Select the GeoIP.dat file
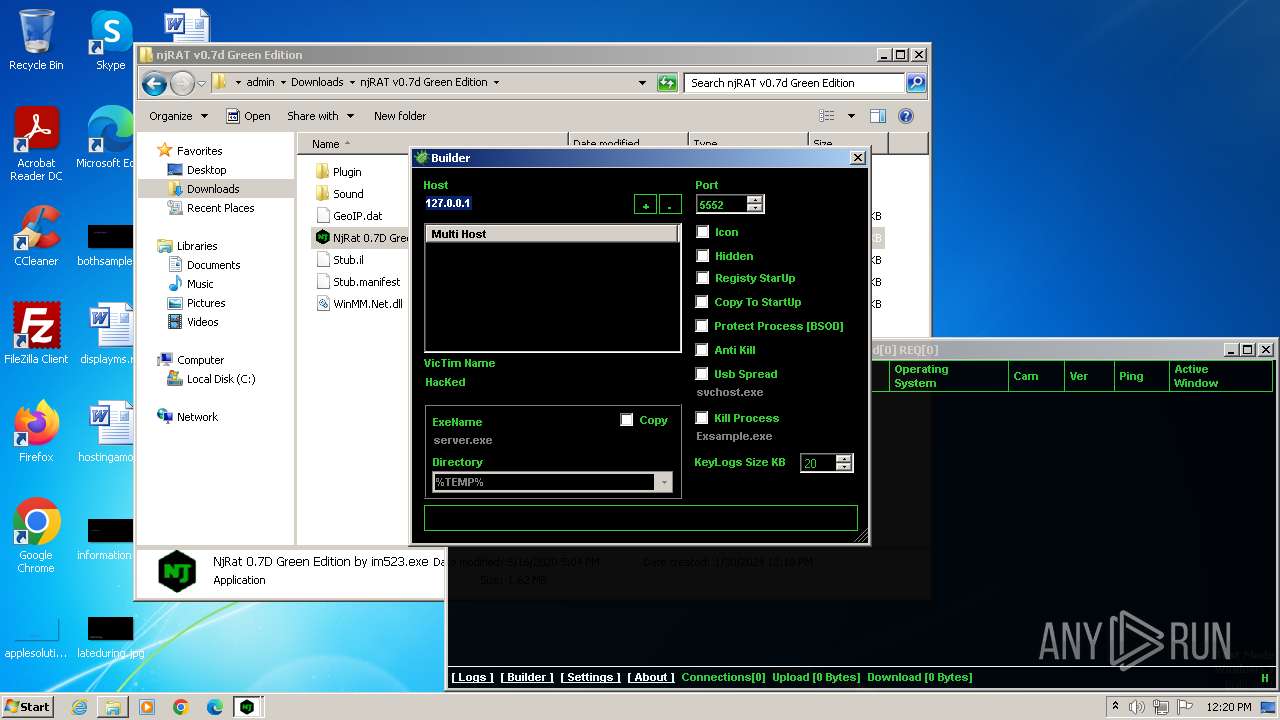The image size is (1280, 720). coord(349,216)
